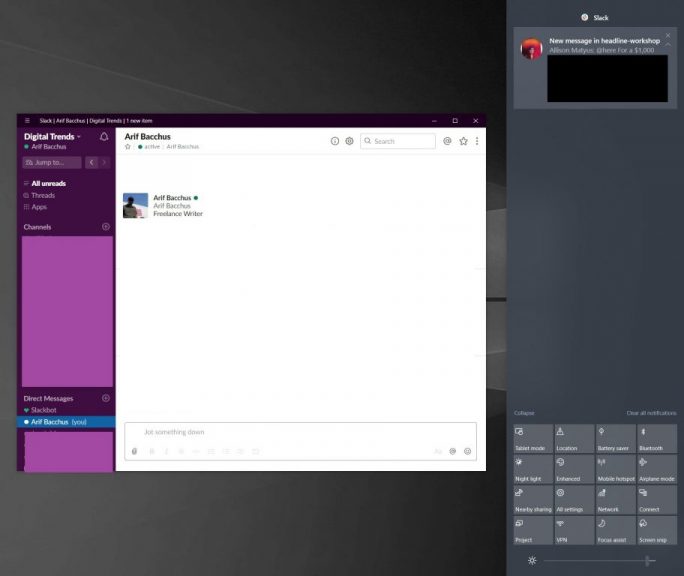The height and width of the screenshot is (576, 684).
Task: Collapse the quick actions panel
Action: click(524, 413)
